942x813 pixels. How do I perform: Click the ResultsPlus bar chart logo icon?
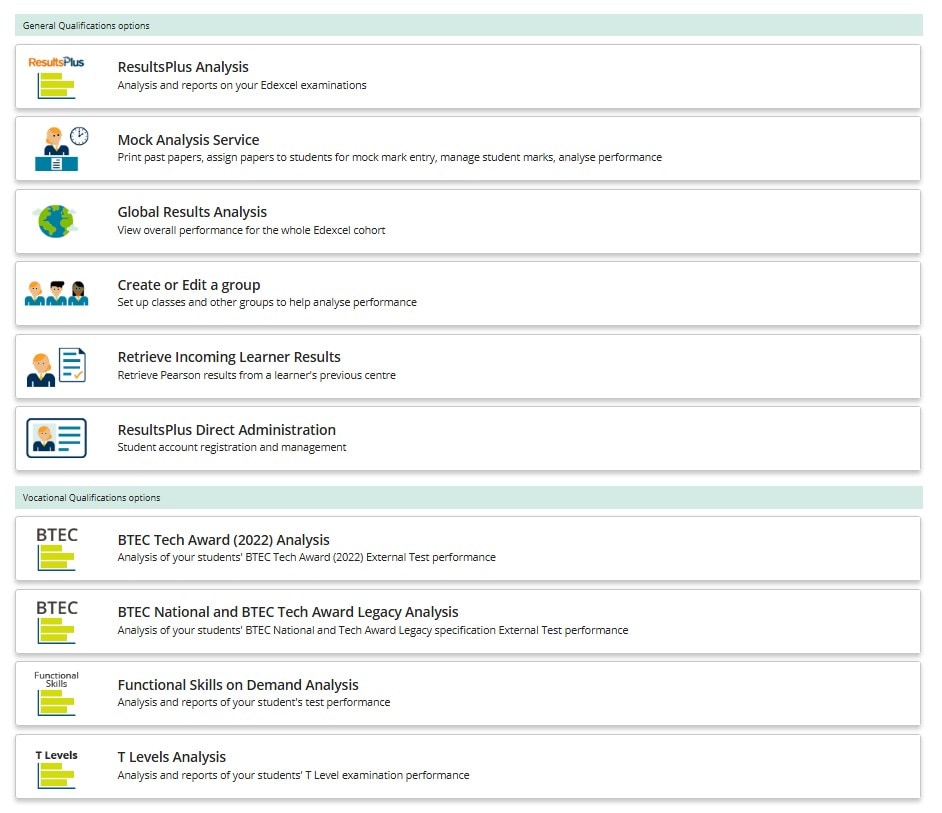pos(56,75)
